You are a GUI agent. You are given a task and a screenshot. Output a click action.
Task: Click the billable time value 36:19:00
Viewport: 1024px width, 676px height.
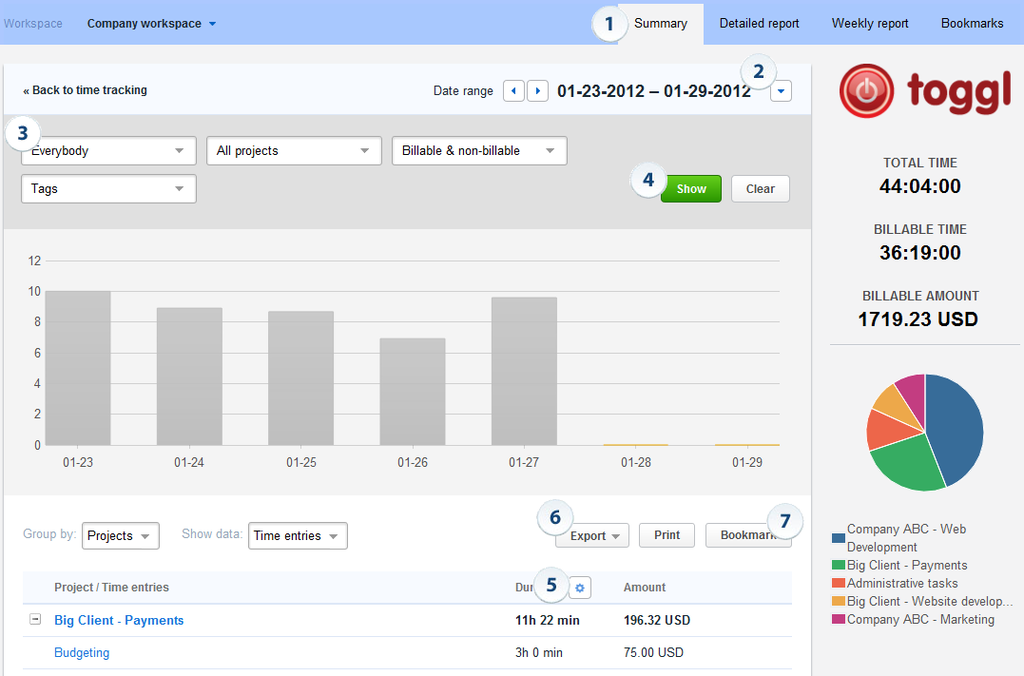[920, 253]
